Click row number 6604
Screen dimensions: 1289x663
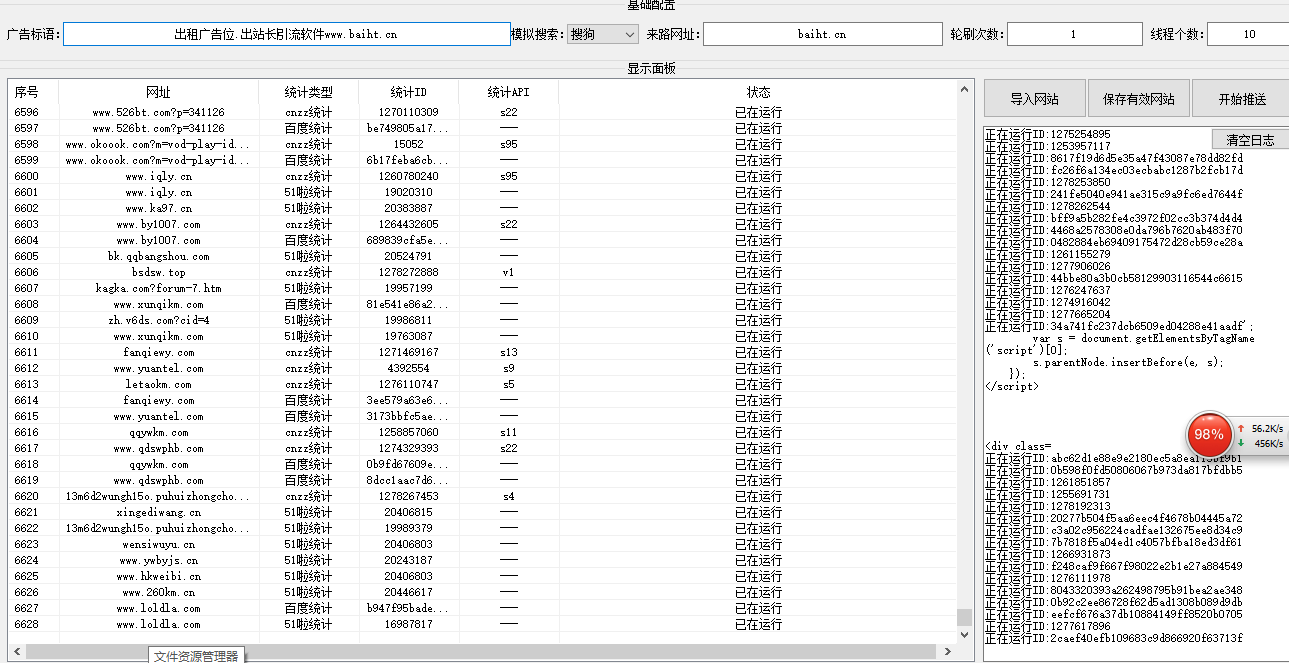coord(26,240)
